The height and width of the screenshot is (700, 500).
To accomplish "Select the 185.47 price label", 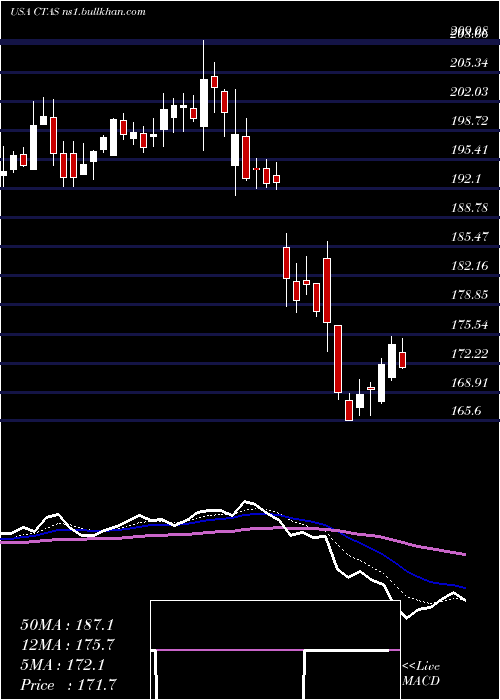I will (469, 238).
